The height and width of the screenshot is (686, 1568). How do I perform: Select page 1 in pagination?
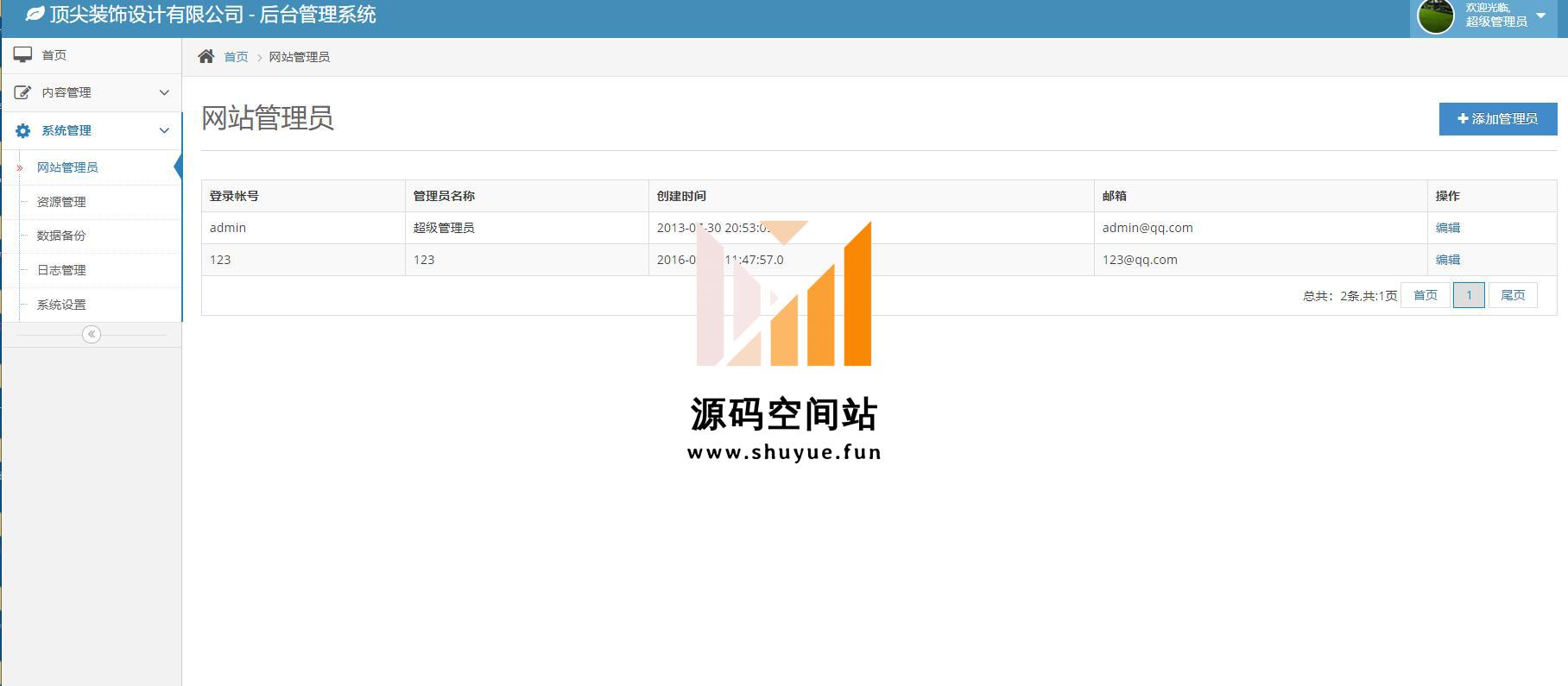[x=1469, y=295]
